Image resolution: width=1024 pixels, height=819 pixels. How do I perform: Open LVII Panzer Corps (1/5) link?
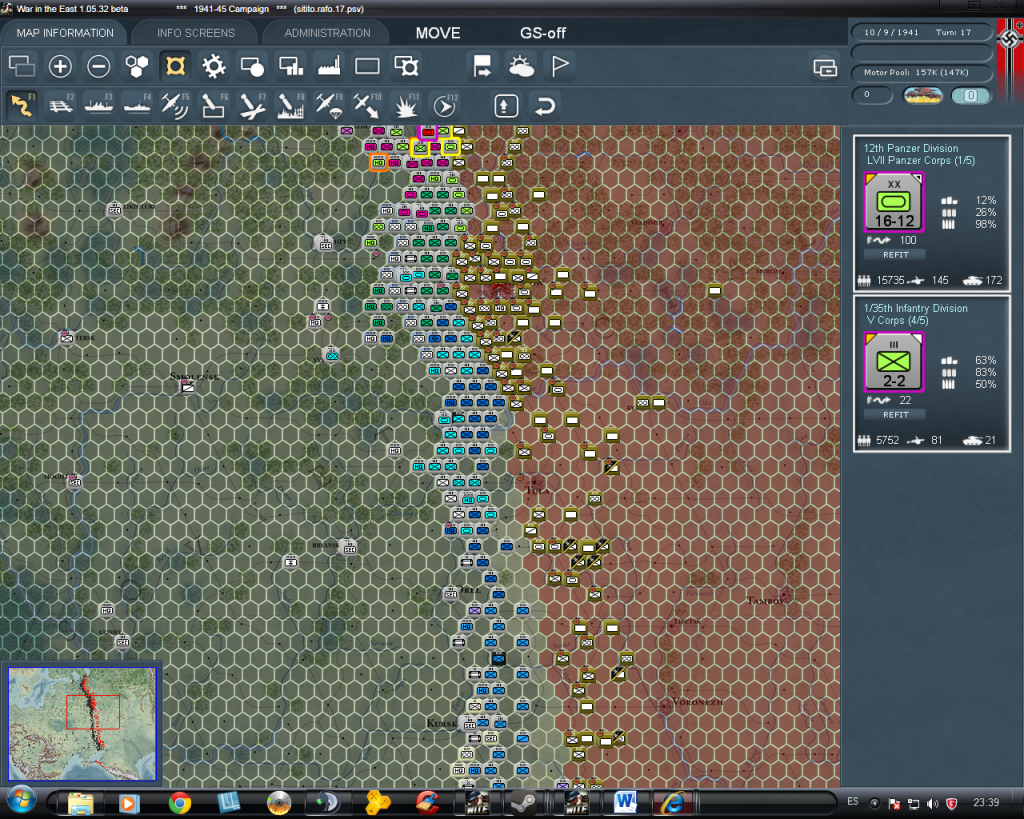tap(921, 161)
